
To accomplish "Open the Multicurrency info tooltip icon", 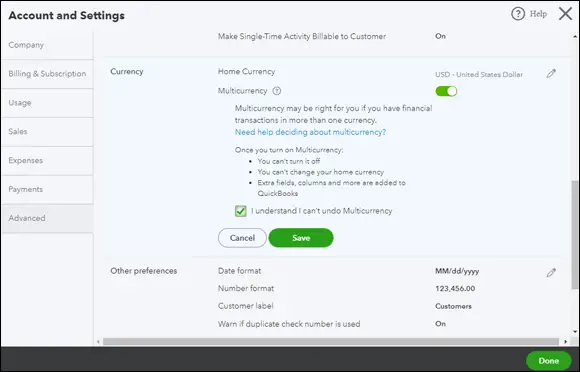I will (277, 91).
